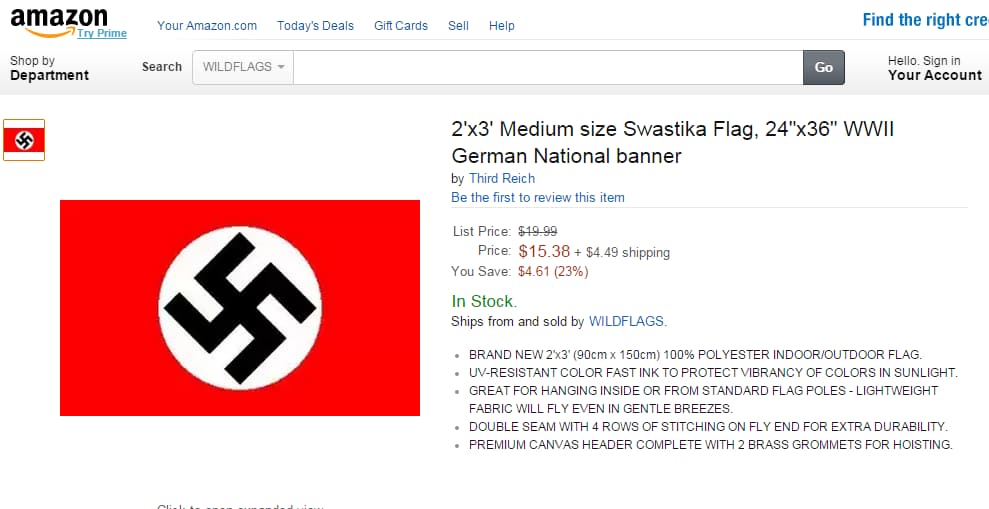The image size is (989, 509).
Task: Click the large product image
Action: [x=240, y=307]
